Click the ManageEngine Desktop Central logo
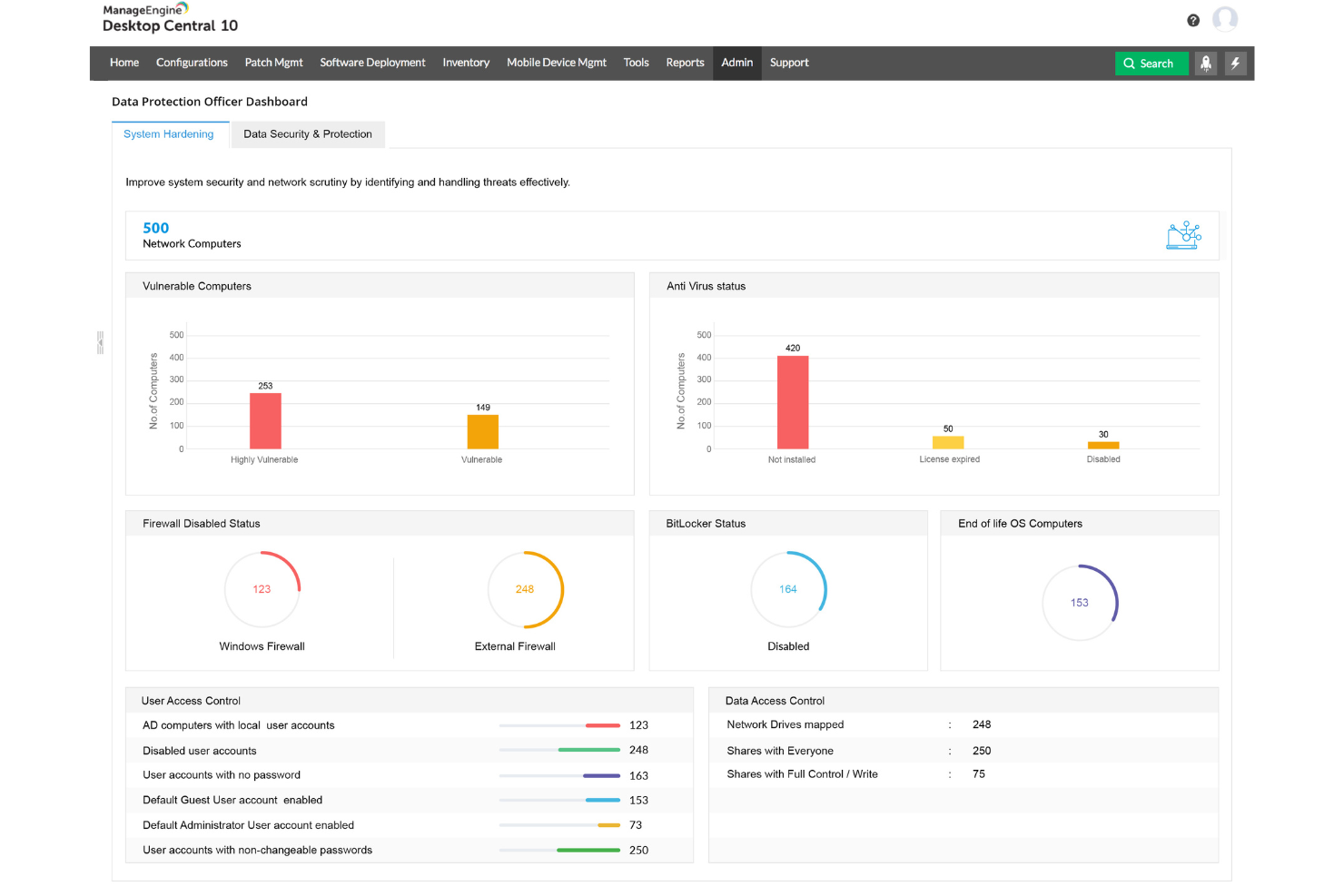The width and height of the screenshot is (1344, 896). coord(169,17)
